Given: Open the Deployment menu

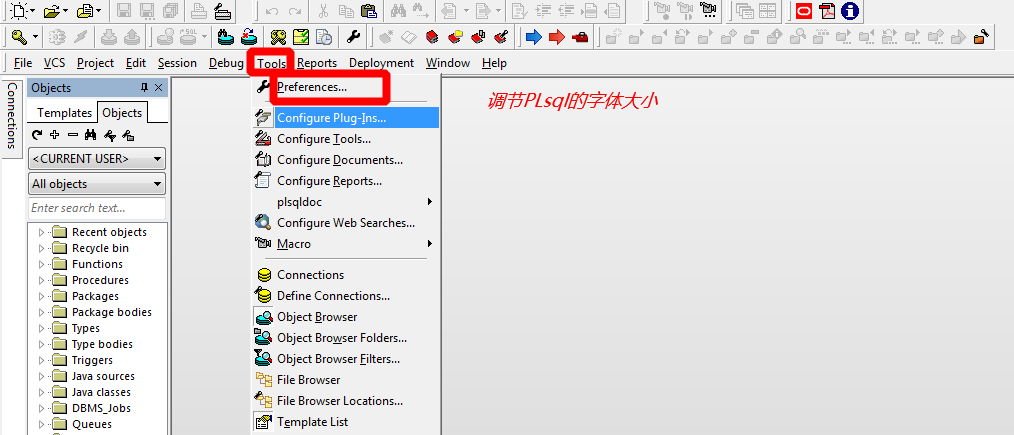Looking at the screenshot, I should tap(382, 63).
